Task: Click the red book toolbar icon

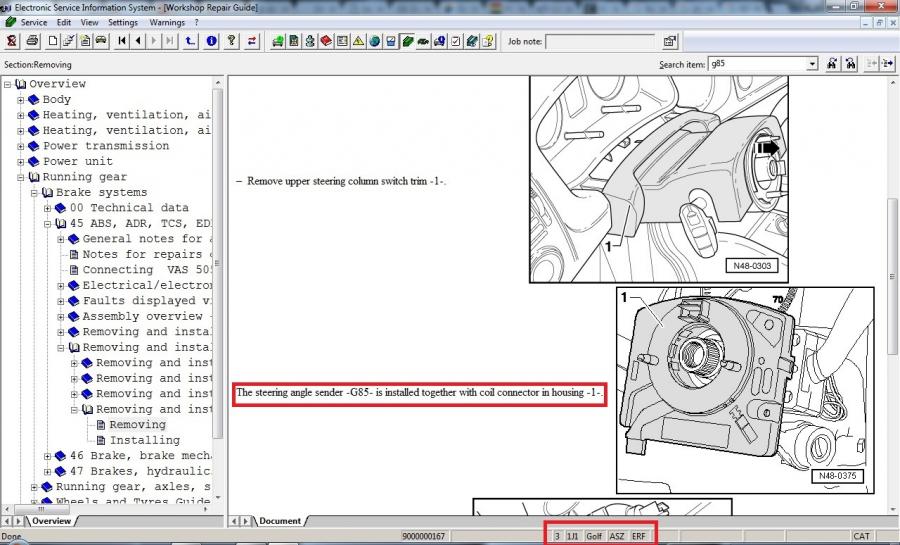Action: [326, 41]
